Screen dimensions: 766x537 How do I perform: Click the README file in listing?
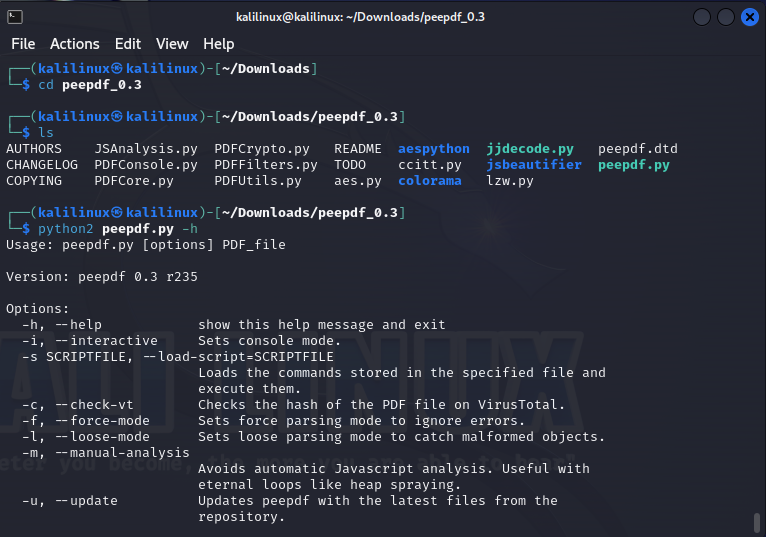pyautogui.click(x=358, y=149)
